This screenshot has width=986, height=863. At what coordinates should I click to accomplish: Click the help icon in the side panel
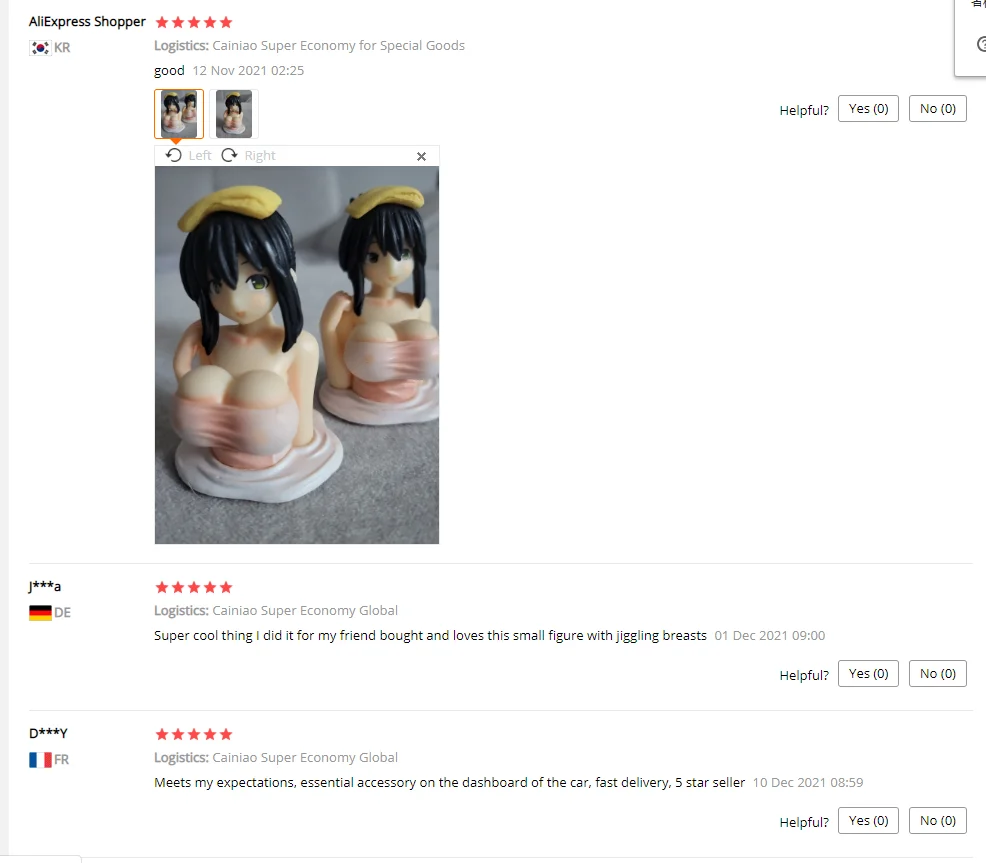(981, 44)
